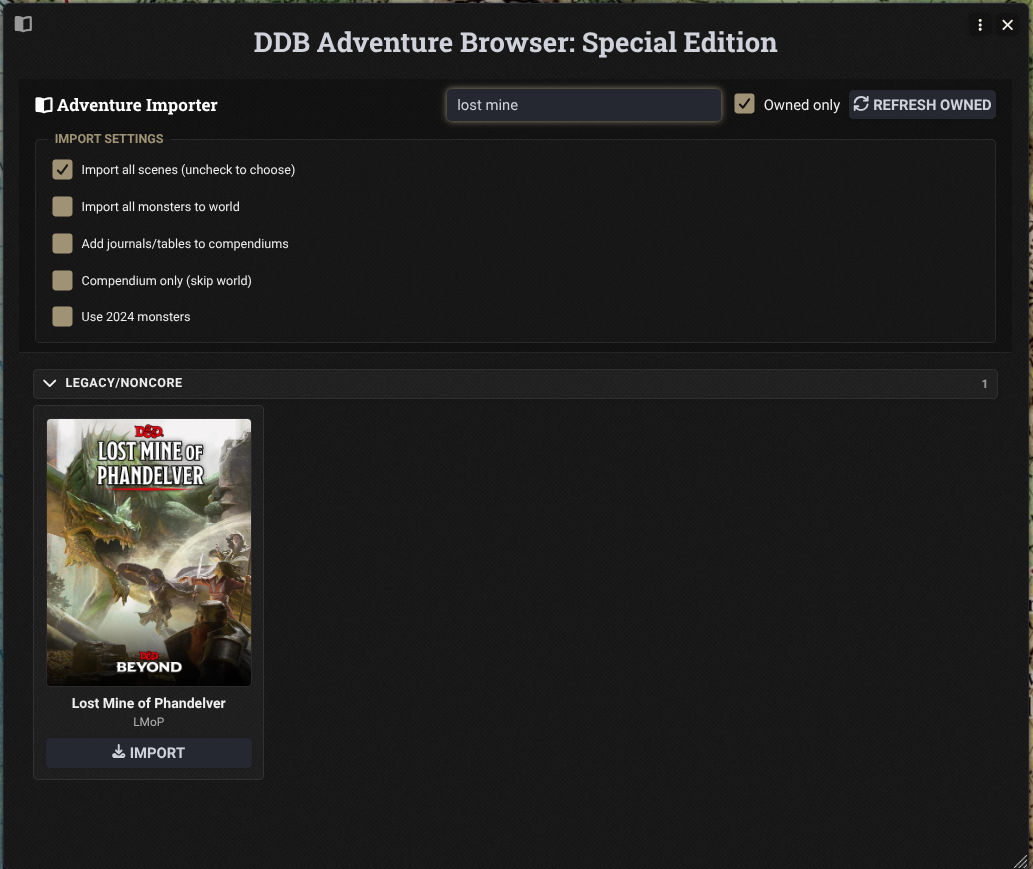Click the Adventure Importer heading text

coord(137,105)
